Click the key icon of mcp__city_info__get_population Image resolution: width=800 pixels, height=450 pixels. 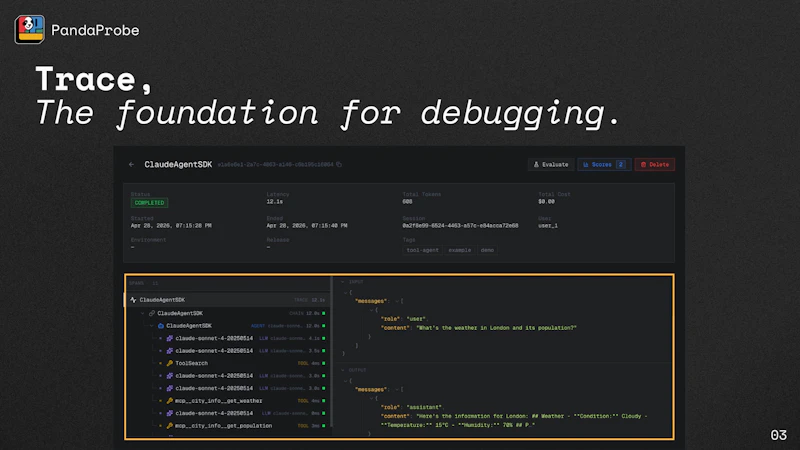click(x=170, y=426)
